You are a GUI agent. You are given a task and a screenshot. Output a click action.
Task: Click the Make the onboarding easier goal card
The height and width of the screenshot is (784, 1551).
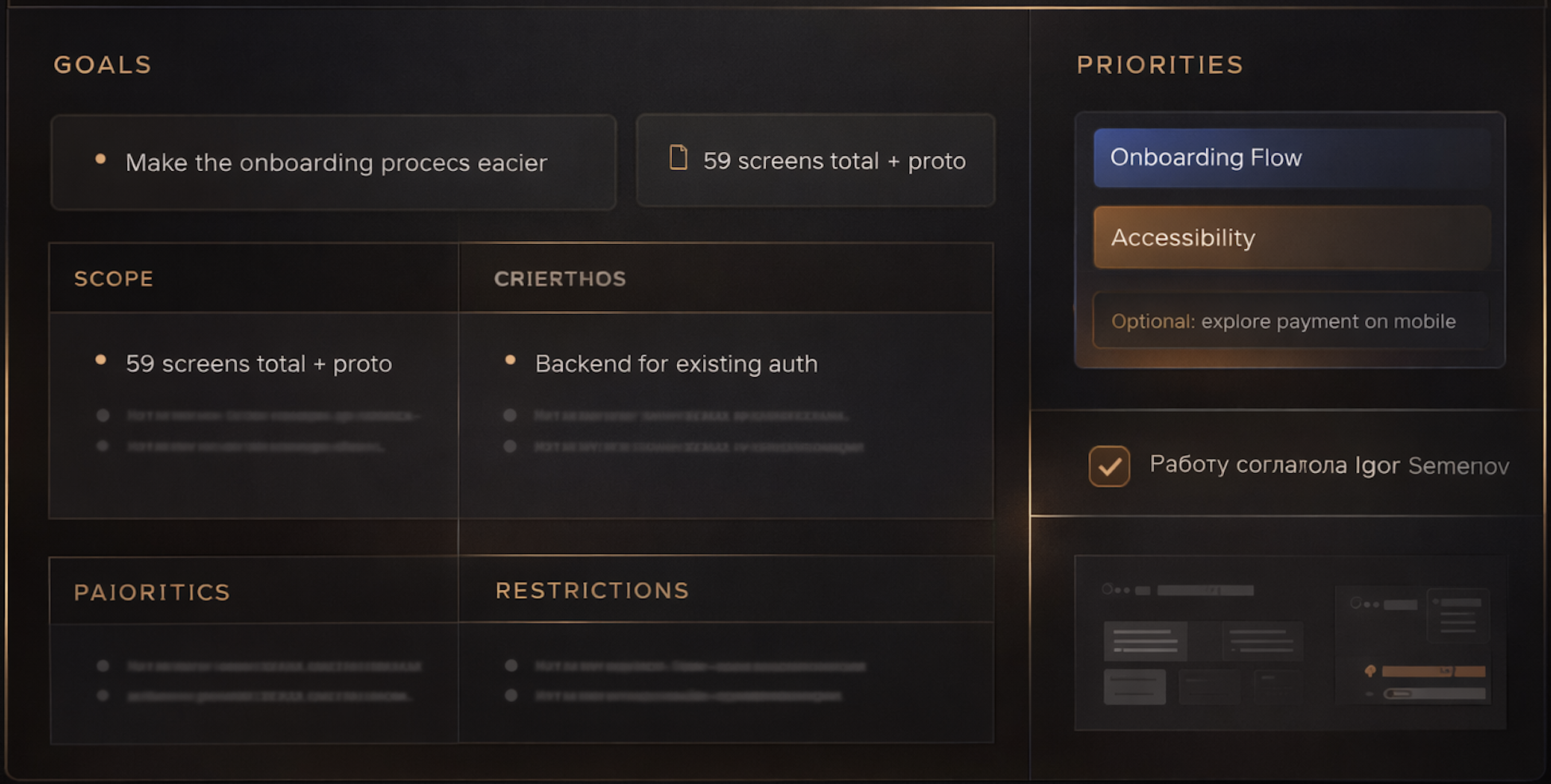(334, 162)
